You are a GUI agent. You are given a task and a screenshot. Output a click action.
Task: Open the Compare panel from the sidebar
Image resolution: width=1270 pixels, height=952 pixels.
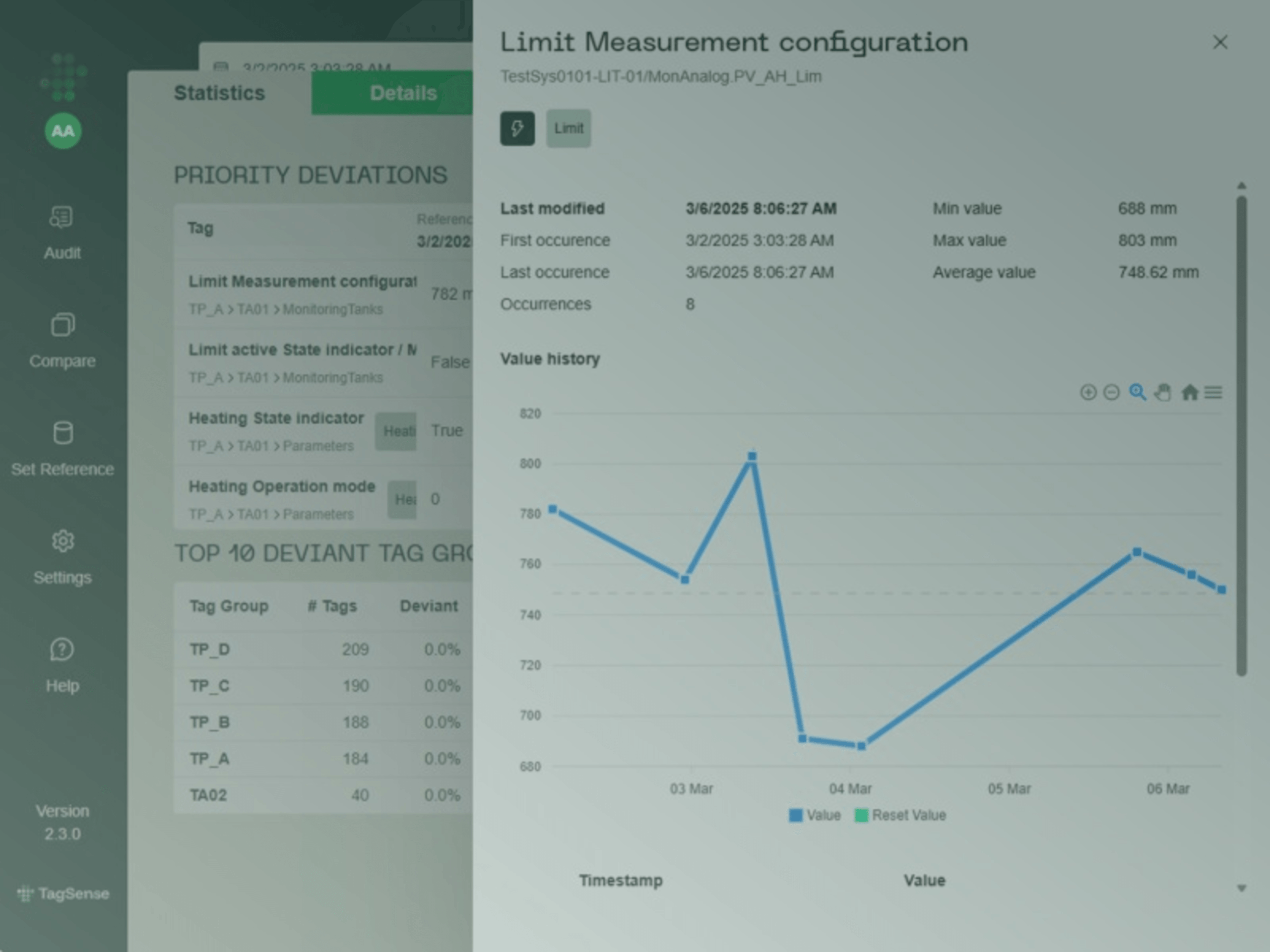point(62,324)
